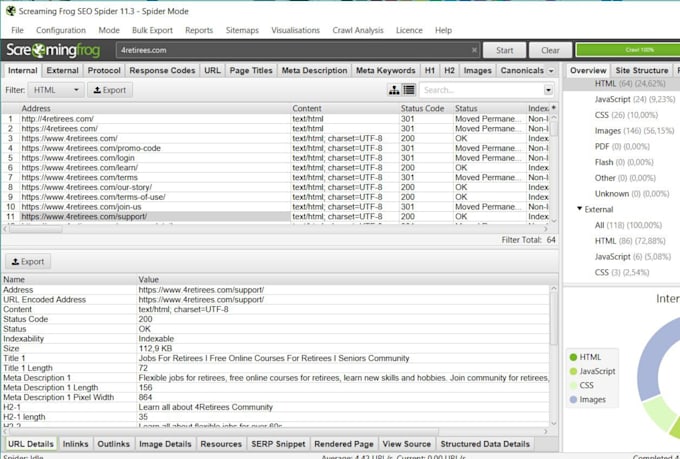Select JavaScript (24) in overview tree
The image size is (680, 459).
coord(634,99)
